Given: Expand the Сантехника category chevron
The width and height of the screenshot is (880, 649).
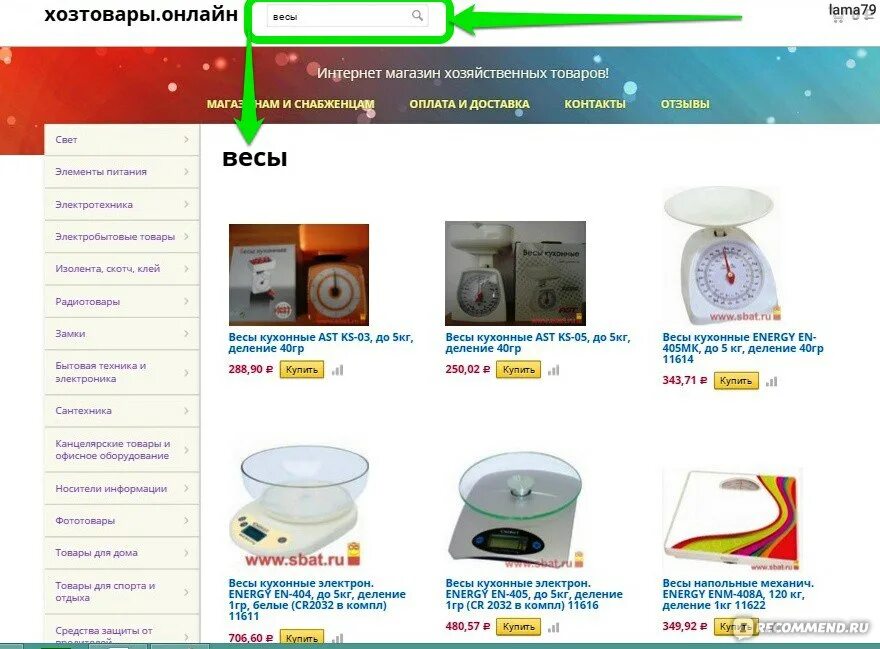Looking at the screenshot, I should point(186,410).
